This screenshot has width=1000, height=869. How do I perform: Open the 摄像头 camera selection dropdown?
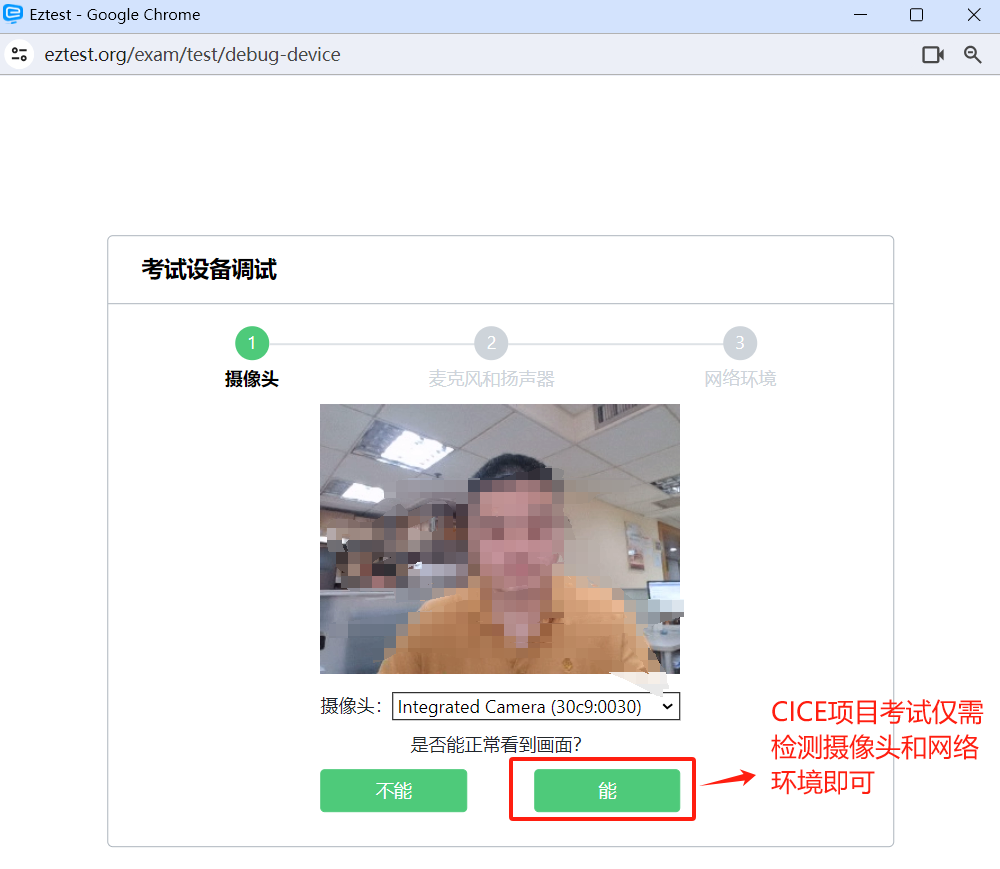click(536, 707)
